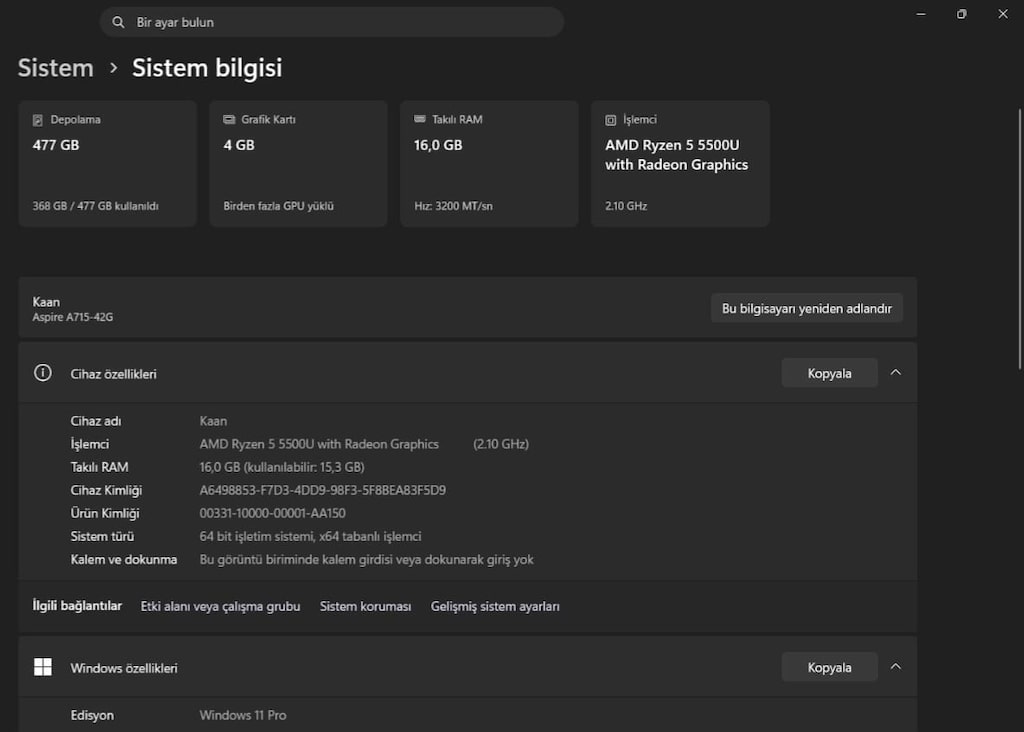Image resolution: width=1024 pixels, height=732 pixels.
Task: Click the search magnifier icon
Action: pyautogui.click(x=118, y=22)
